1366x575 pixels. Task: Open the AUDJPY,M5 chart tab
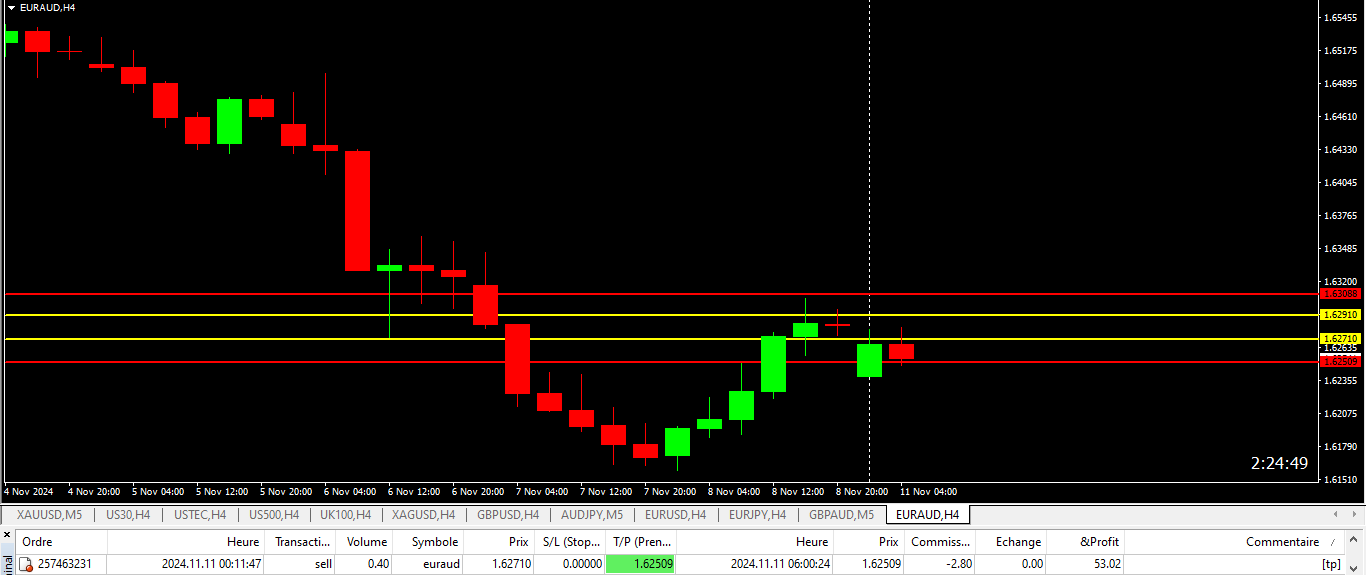[x=592, y=515]
